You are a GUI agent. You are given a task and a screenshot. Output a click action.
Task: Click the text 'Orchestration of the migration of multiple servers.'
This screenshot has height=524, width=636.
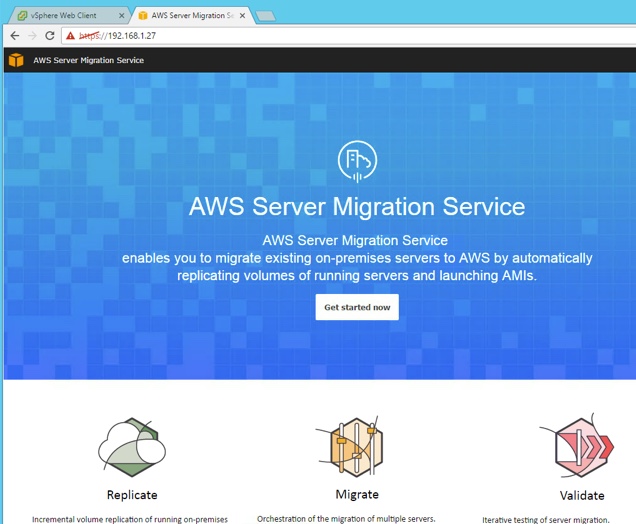[346, 519]
